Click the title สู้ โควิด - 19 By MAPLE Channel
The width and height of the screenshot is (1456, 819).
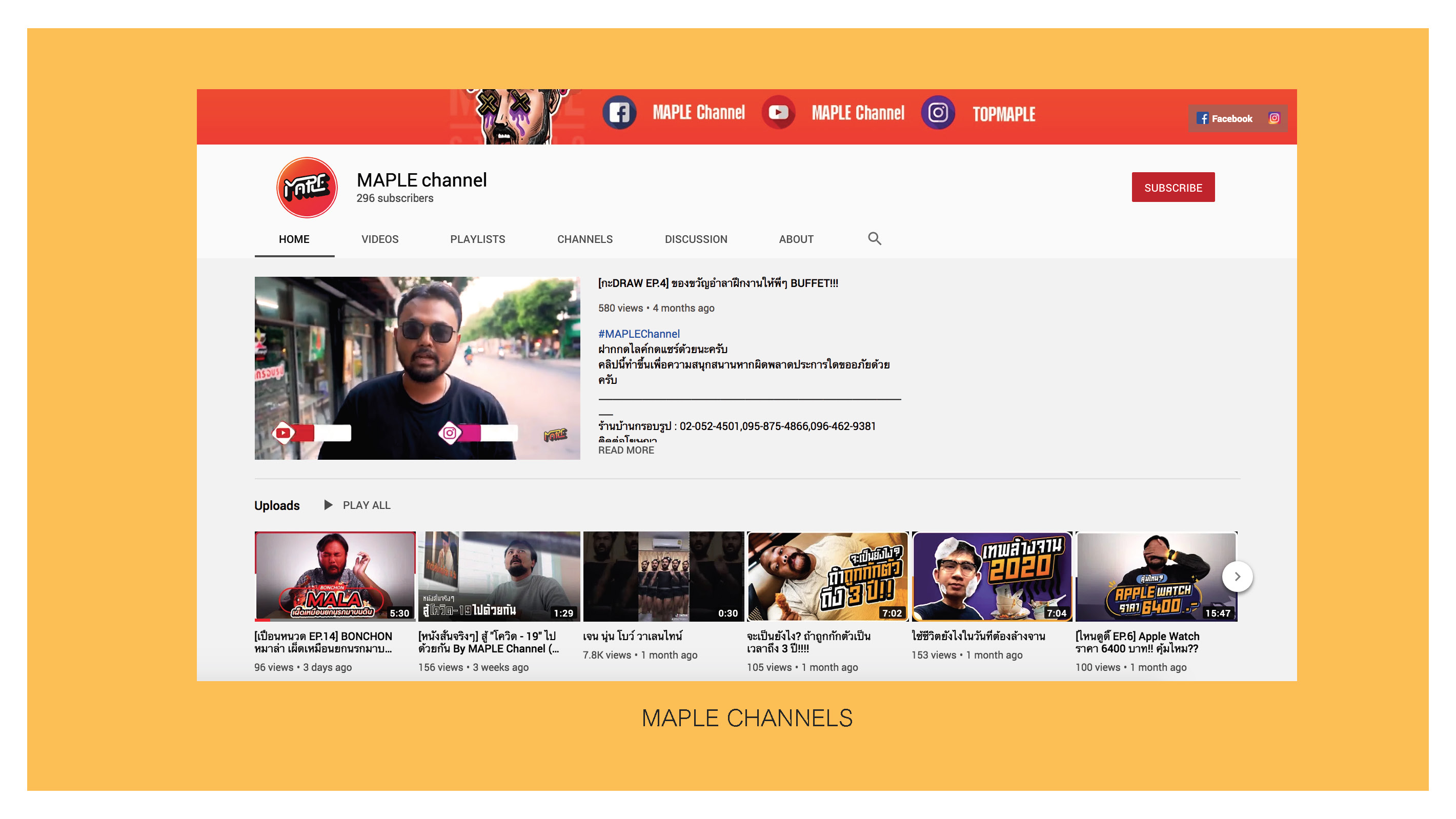(489, 642)
